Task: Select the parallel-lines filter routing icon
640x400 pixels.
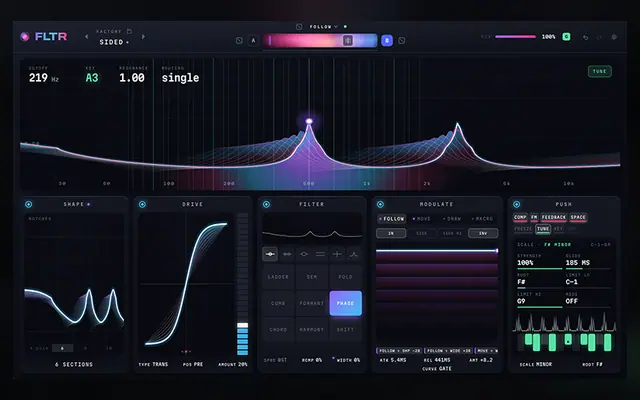Action: (x=320, y=254)
